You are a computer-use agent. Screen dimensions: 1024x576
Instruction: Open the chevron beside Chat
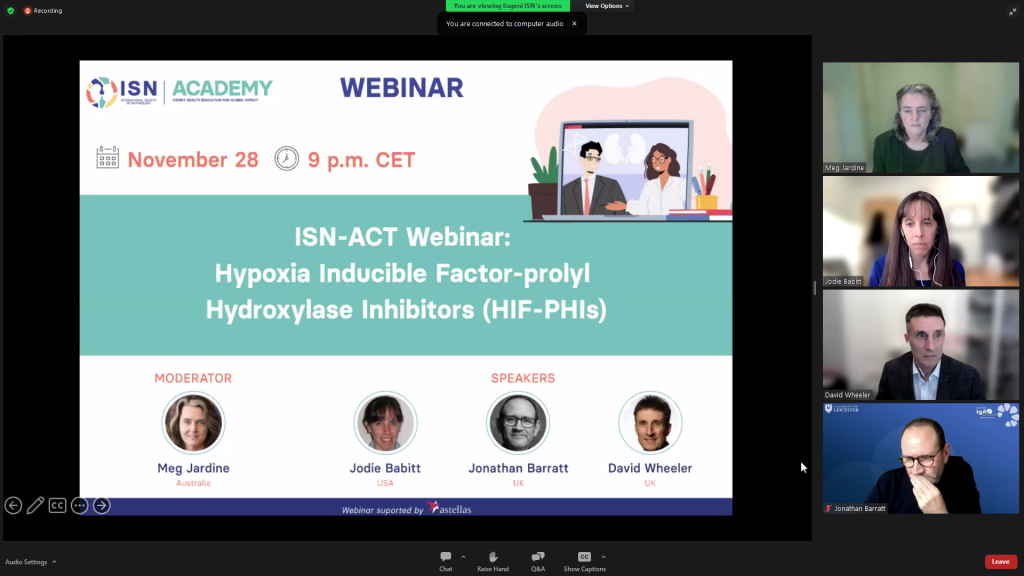click(463, 556)
